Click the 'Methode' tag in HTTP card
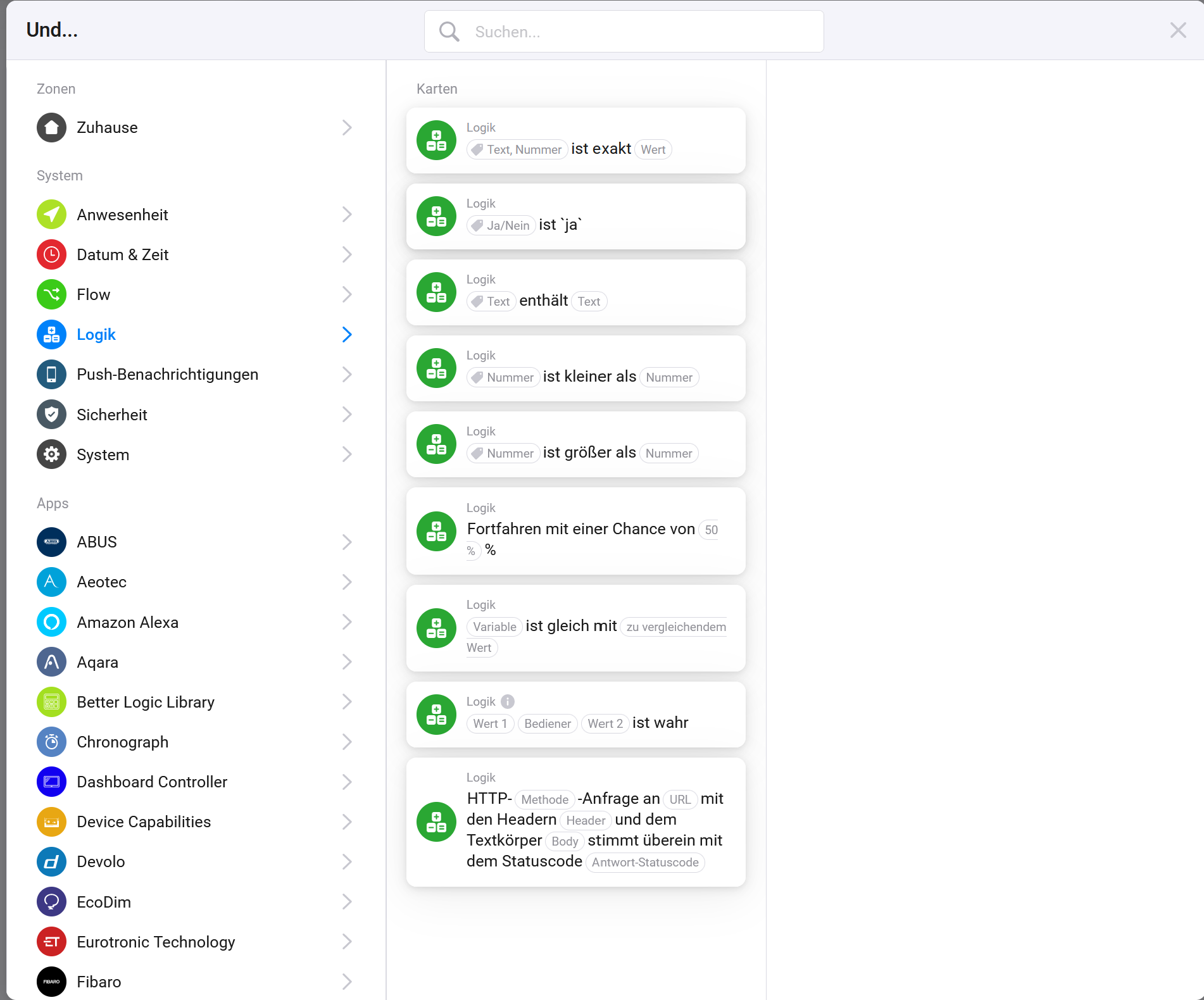1204x1000 pixels. (544, 799)
